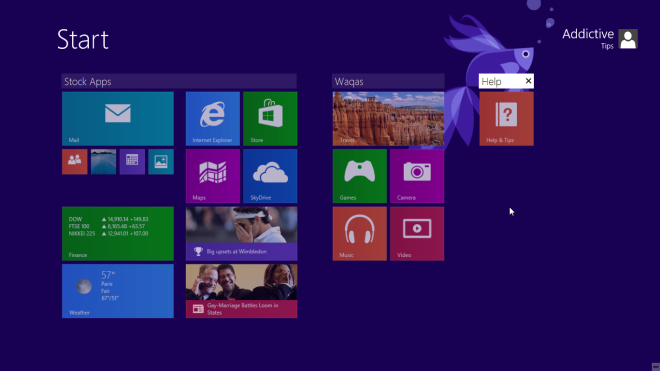
Task: Launch Internet Explorer tile
Action: pos(213,119)
